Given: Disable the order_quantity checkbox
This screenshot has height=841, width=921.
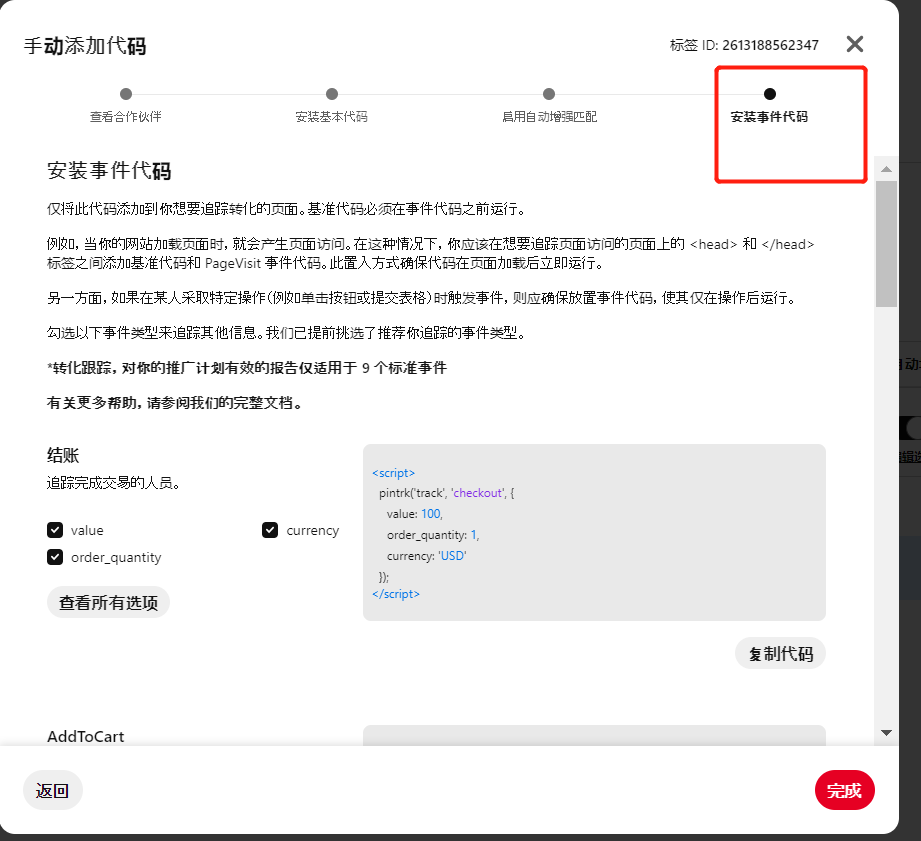Looking at the screenshot, I should coord(55,557).
